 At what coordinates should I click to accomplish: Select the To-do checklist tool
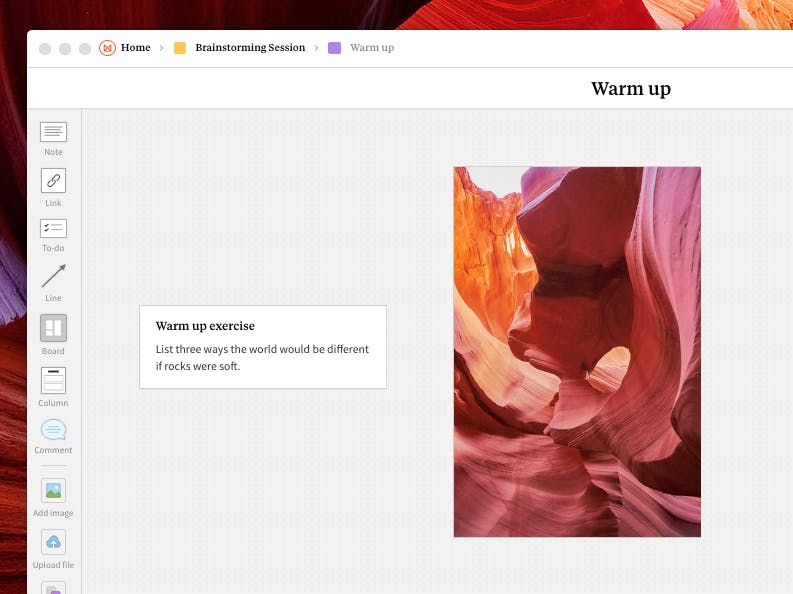[x=53, y=228]
